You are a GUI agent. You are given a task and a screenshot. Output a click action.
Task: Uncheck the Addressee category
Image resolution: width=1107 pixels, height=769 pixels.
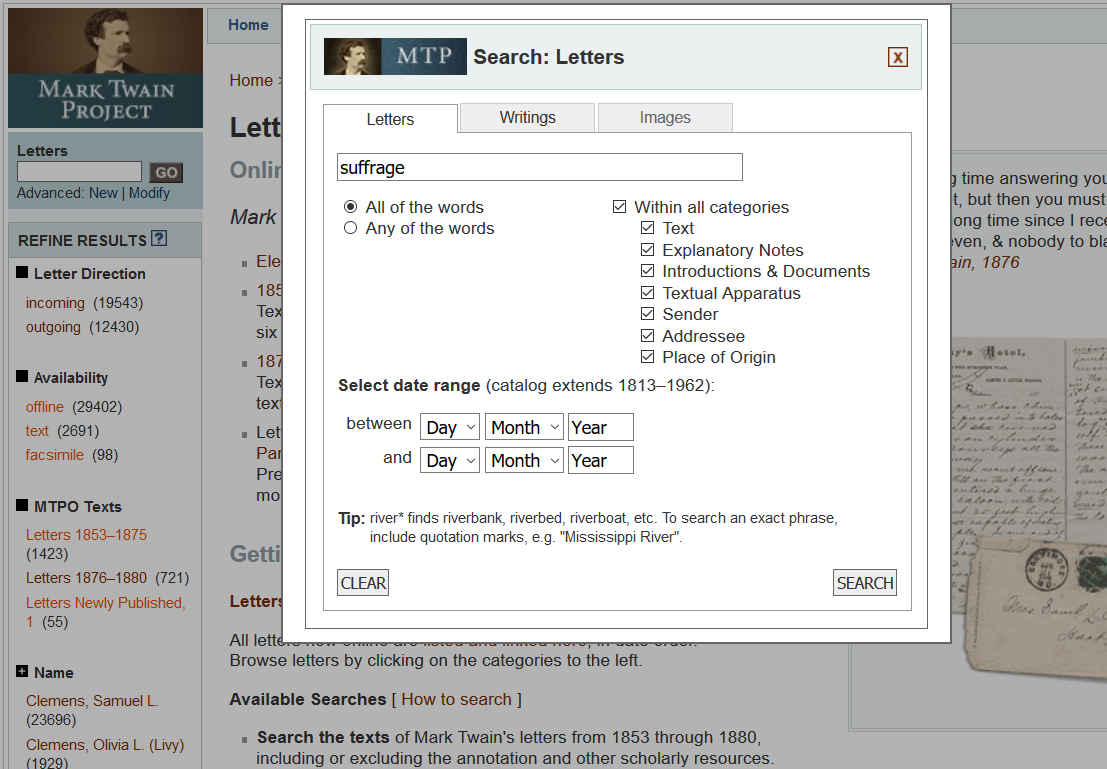coord(647,336)
